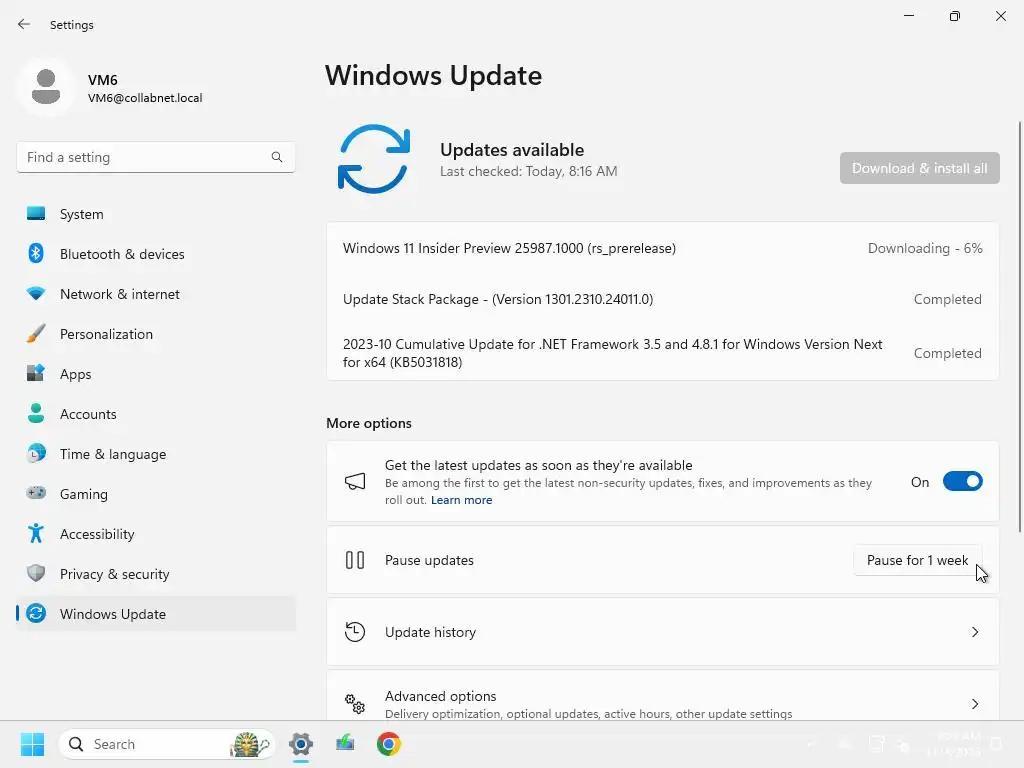Open Accounts settings section
Image resolution: width=1024 pixels, height=768 pixels.
[156, 414]
